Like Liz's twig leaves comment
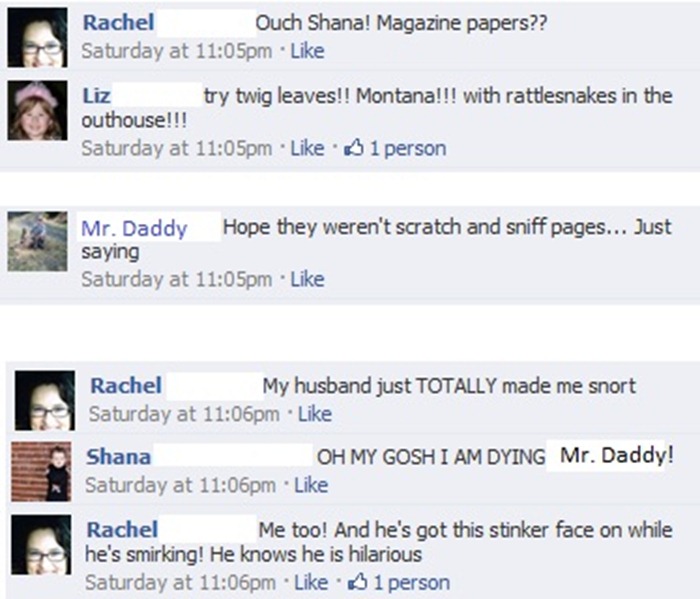Viewport: 700px width, 599px height. (308, 148)
